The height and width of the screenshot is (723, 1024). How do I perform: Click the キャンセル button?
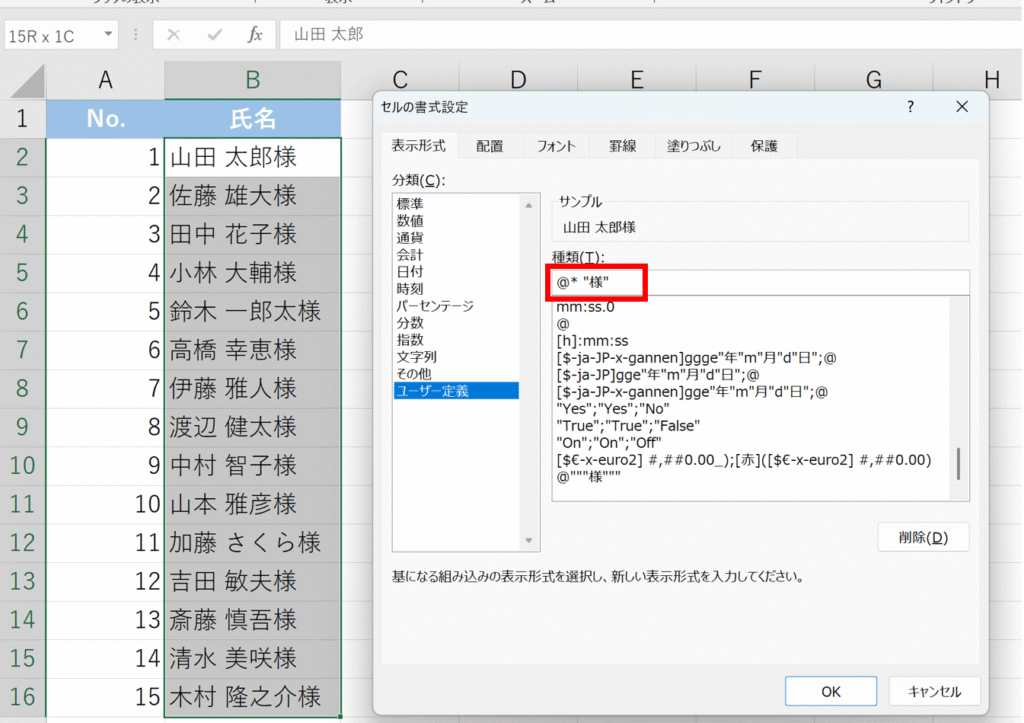934,691
